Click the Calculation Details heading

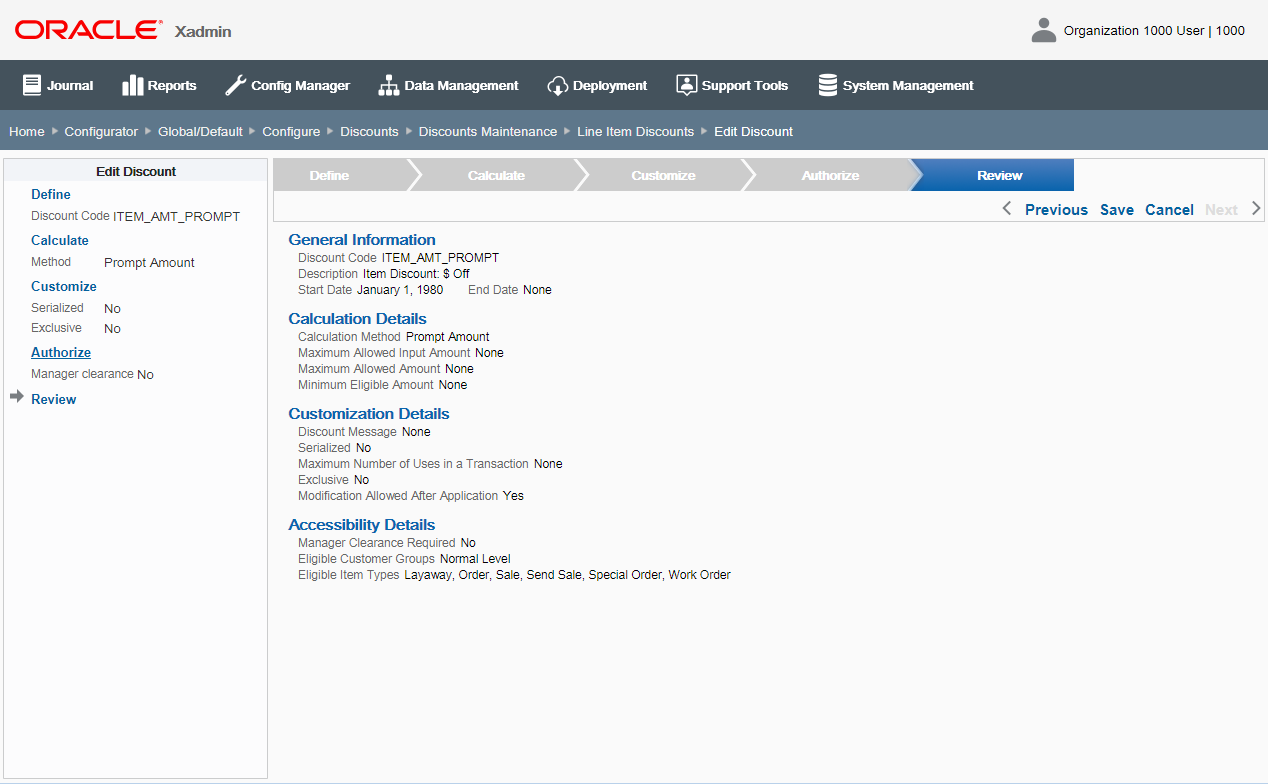pos(357,318)
